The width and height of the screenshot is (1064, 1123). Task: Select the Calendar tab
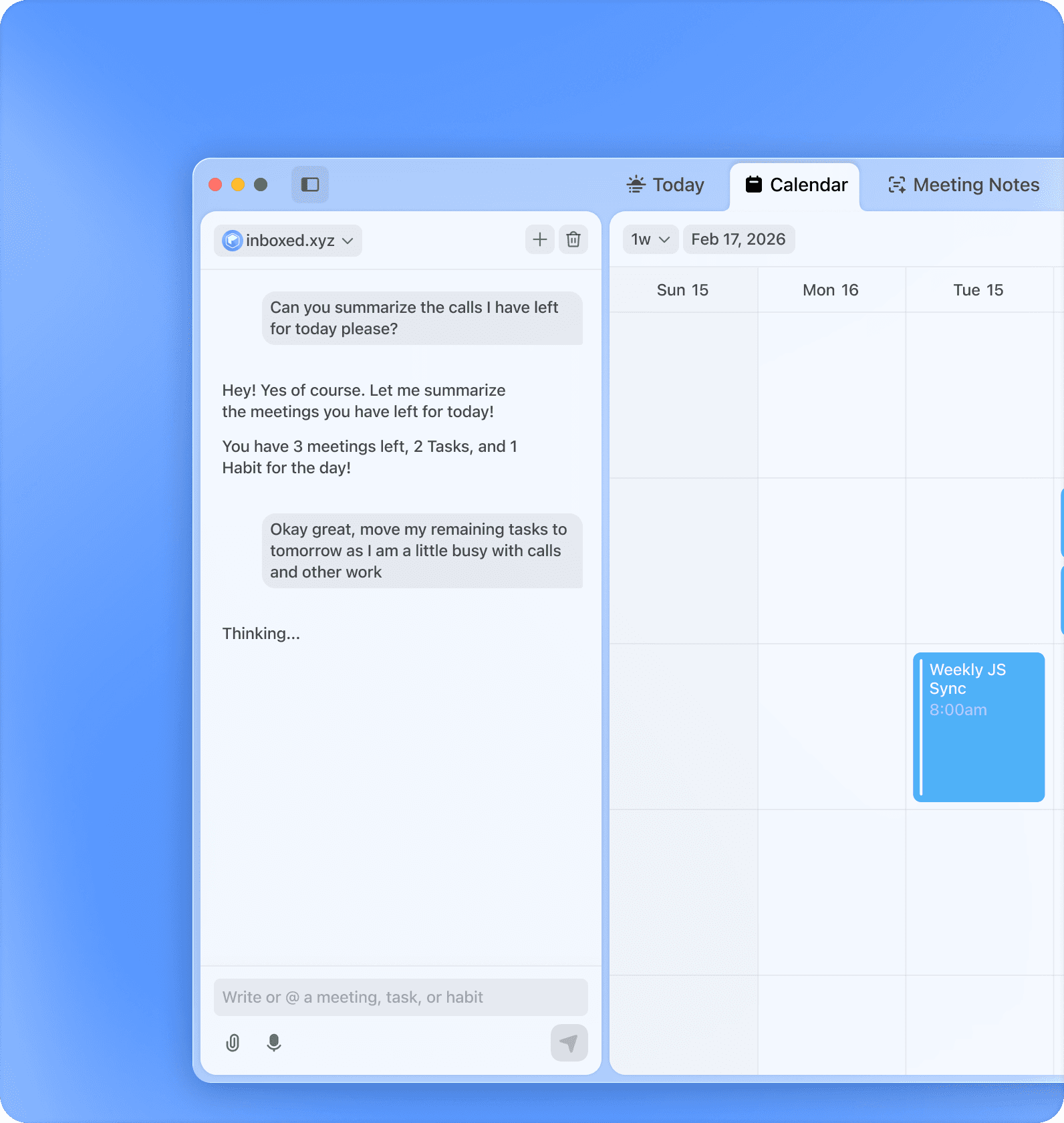click(x=796, y=184)
